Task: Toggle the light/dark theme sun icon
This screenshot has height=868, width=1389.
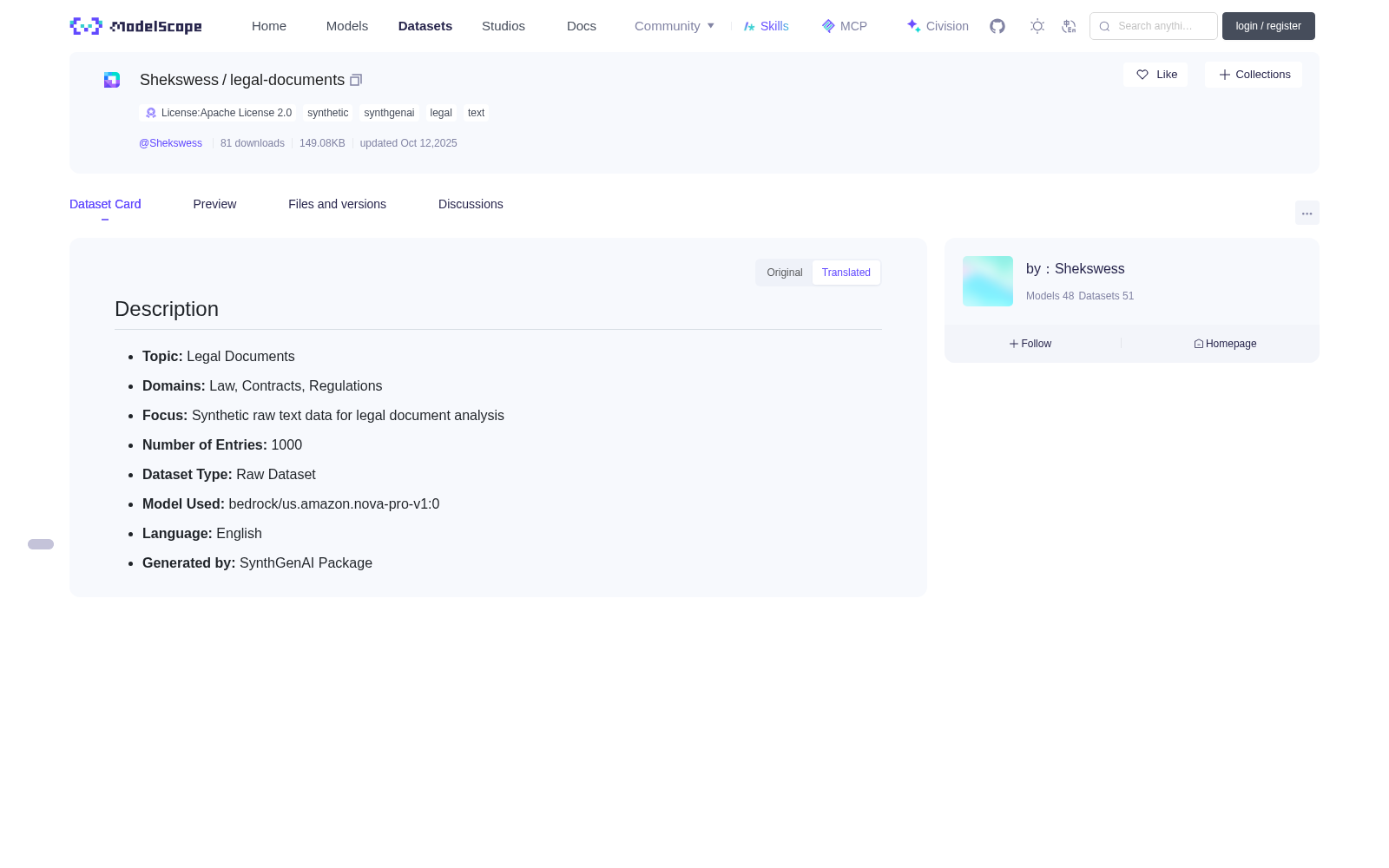Action: click(1037, 26)
